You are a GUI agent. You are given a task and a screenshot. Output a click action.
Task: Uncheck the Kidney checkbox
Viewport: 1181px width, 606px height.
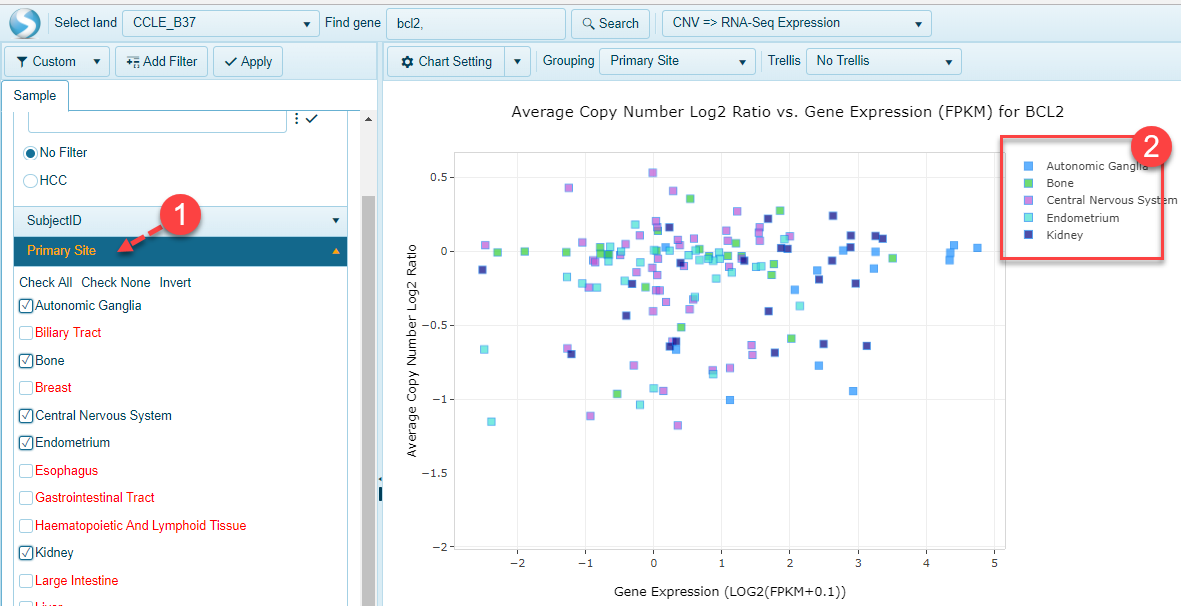point(26,553)
